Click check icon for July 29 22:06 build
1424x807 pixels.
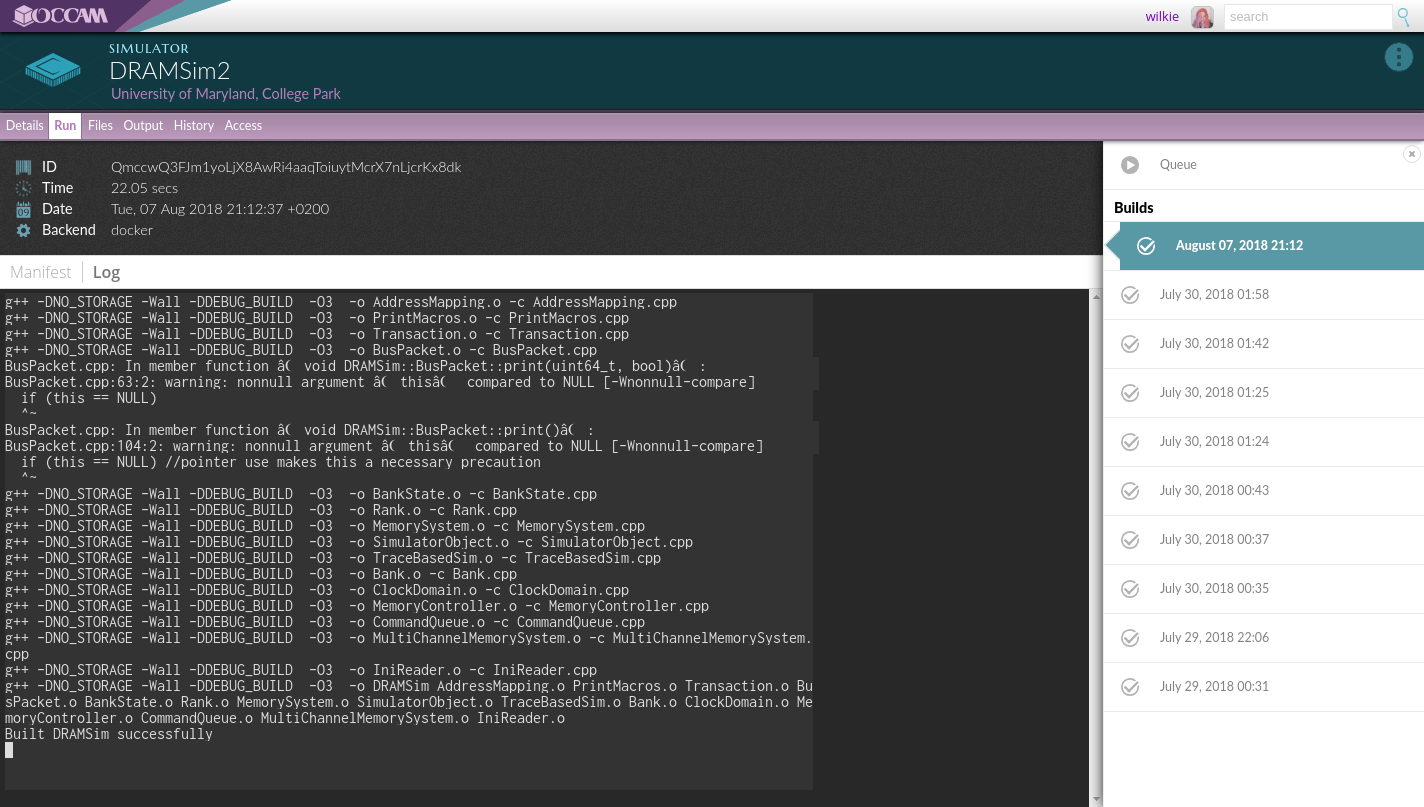(1130, 638)
